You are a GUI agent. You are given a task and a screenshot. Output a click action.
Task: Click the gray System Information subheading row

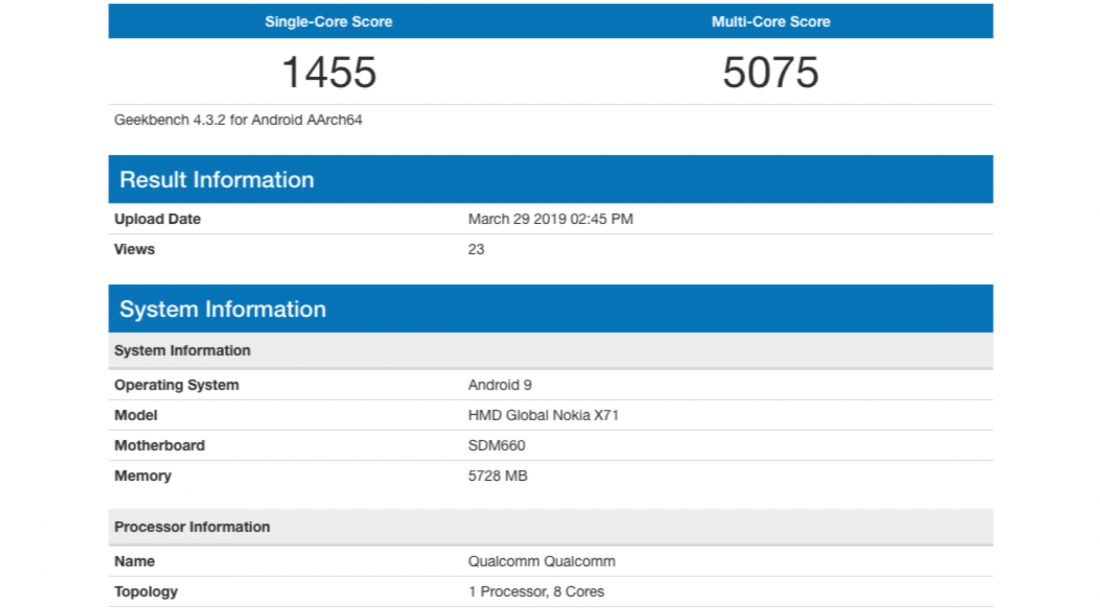click(x=182, y=351)
